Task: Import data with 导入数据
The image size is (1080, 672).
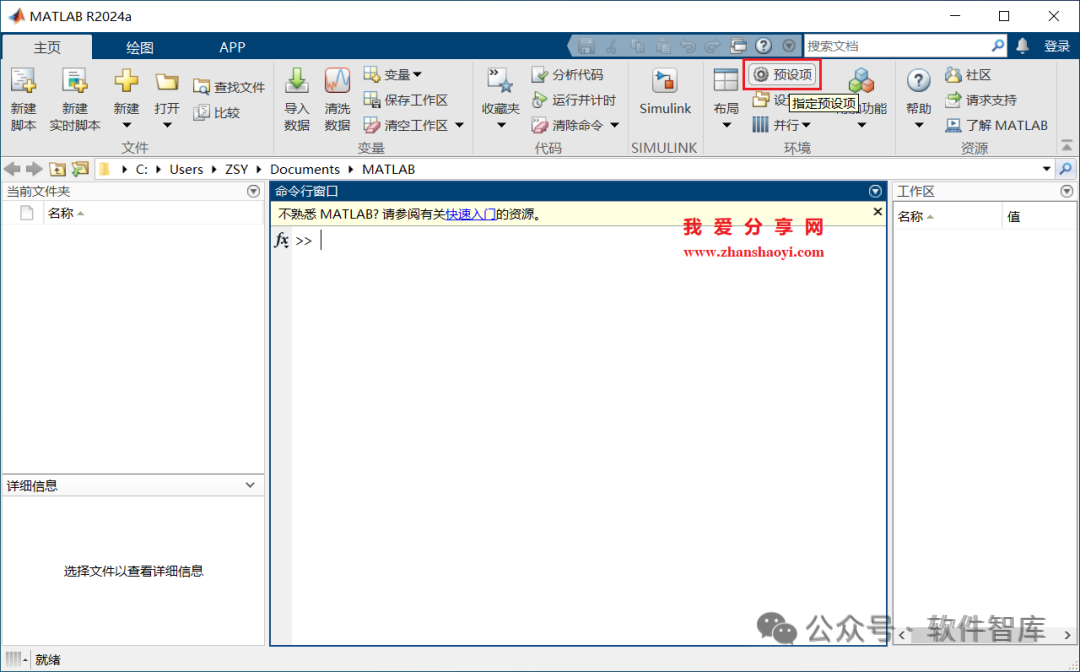Action: [297, 100]
